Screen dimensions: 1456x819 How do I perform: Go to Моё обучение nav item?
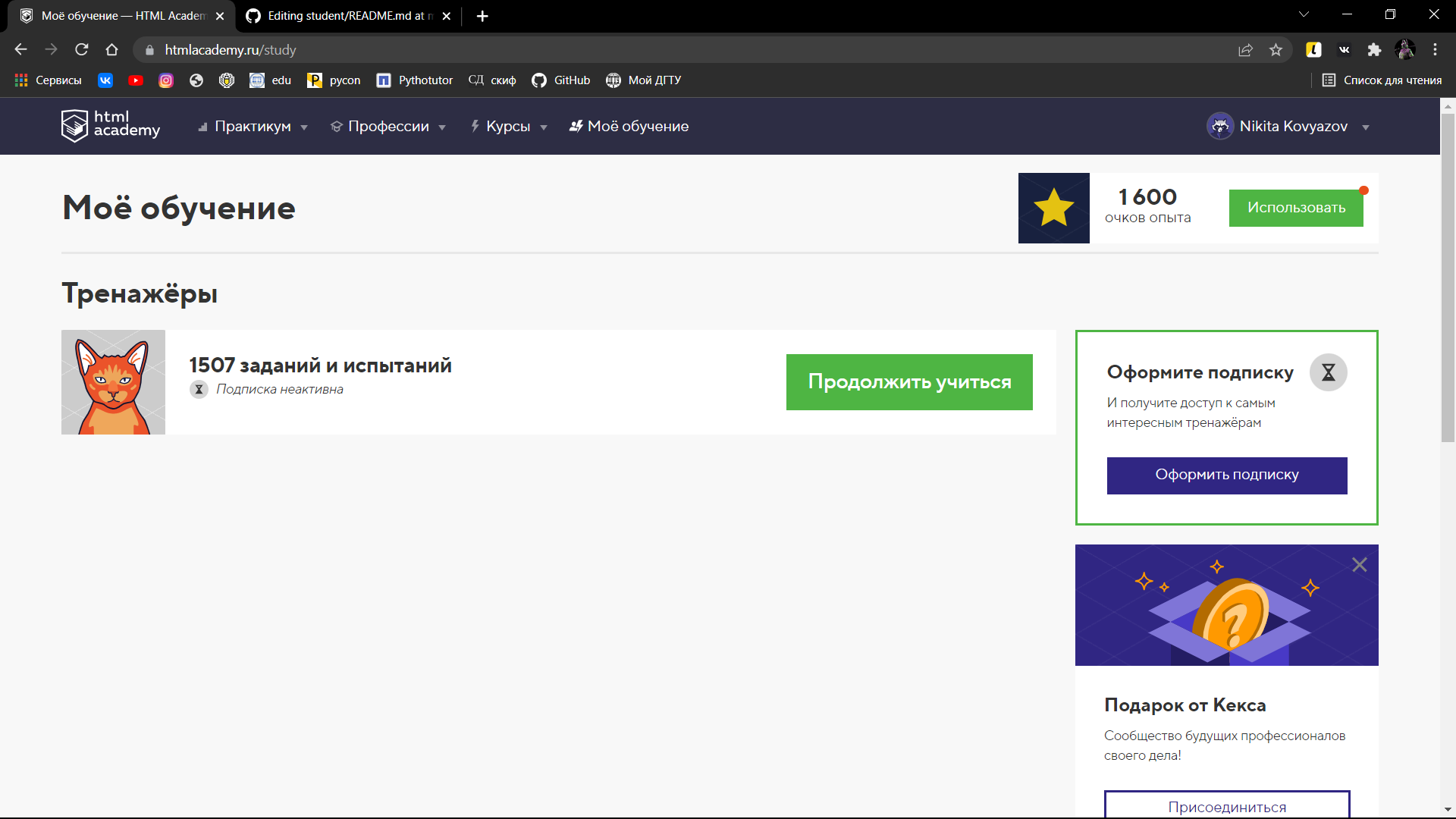click(x=629, y=127)
